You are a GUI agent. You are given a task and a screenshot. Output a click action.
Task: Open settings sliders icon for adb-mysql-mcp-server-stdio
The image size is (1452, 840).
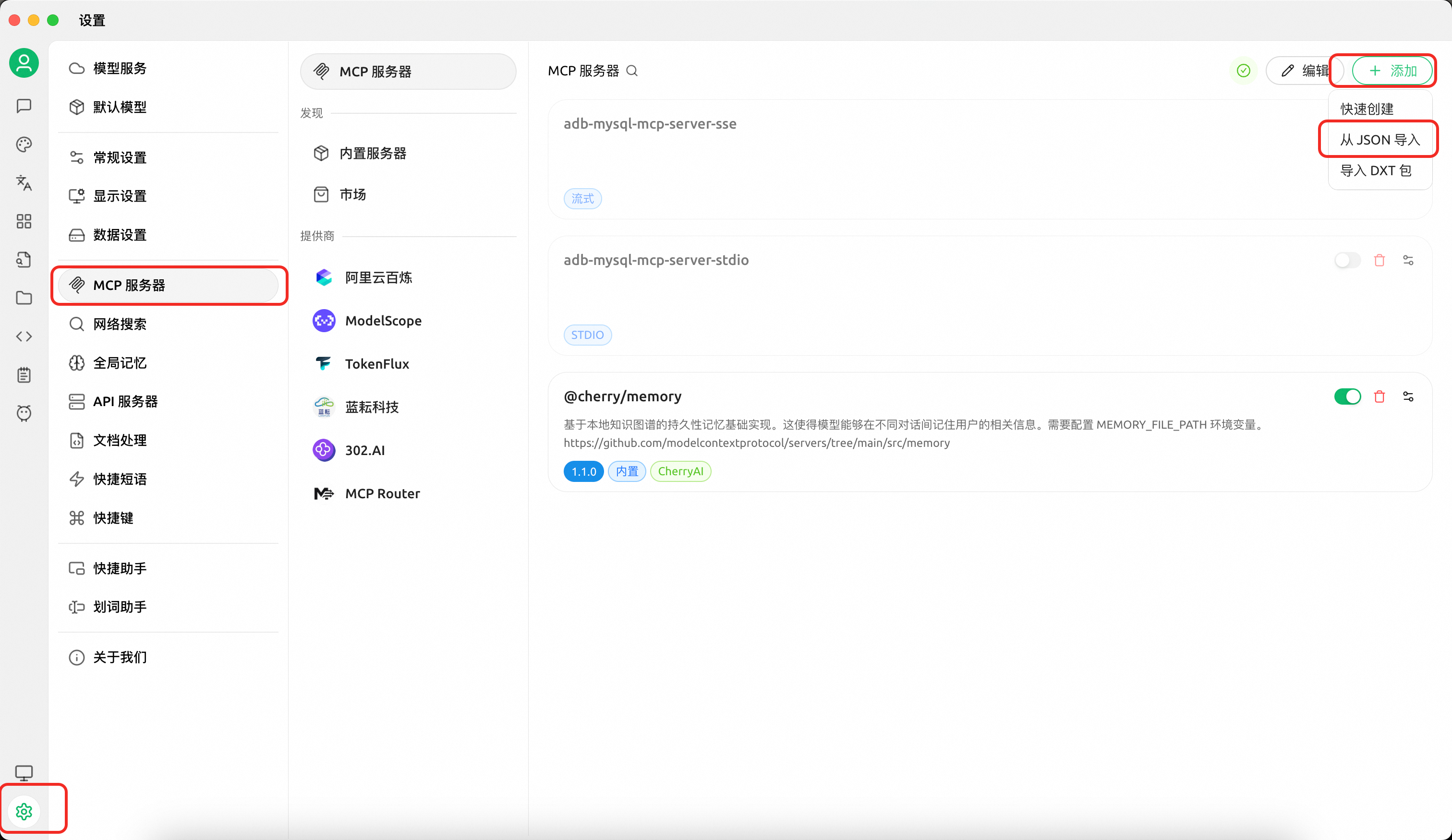click(1408, 261)
